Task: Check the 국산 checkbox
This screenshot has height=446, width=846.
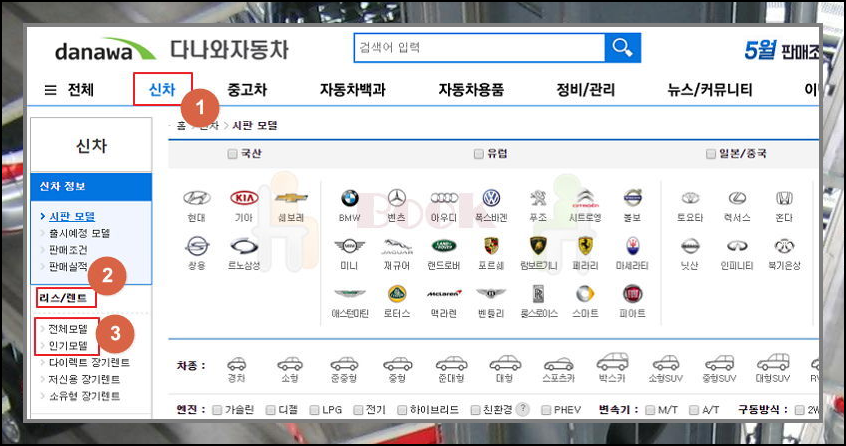Action: pyautogui.click(x=233, y=154)
